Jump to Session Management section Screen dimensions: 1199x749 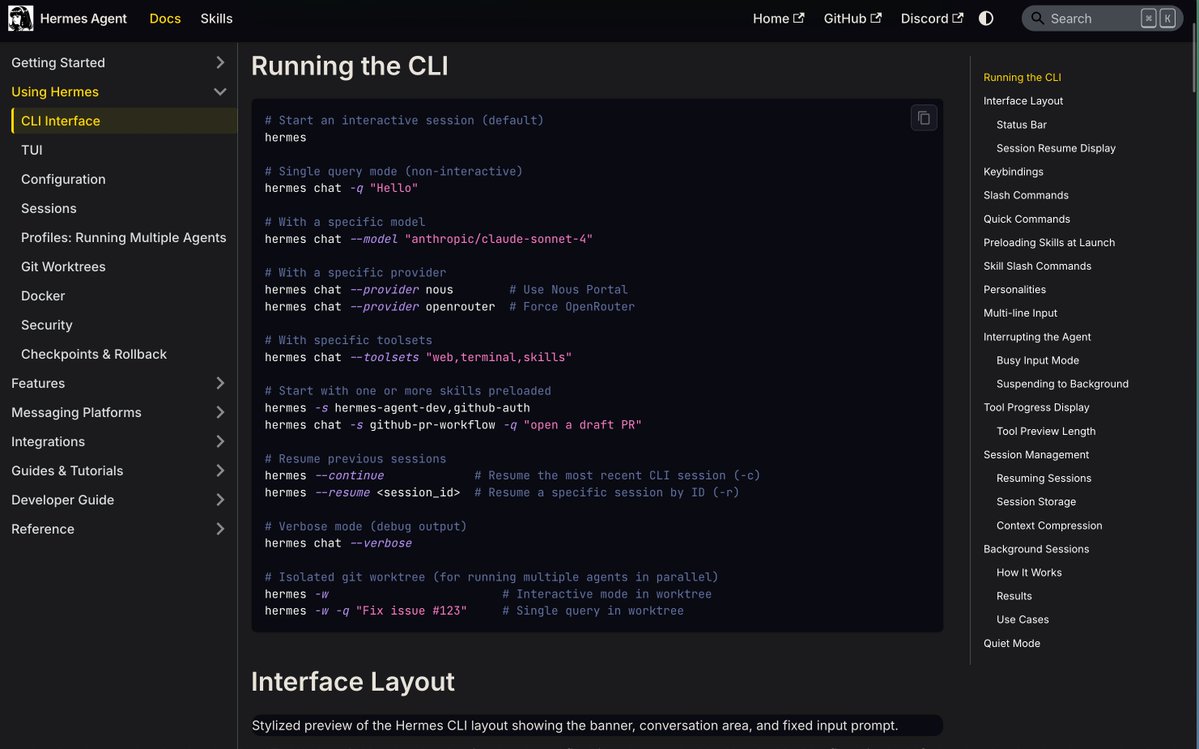click(1036, 455)
